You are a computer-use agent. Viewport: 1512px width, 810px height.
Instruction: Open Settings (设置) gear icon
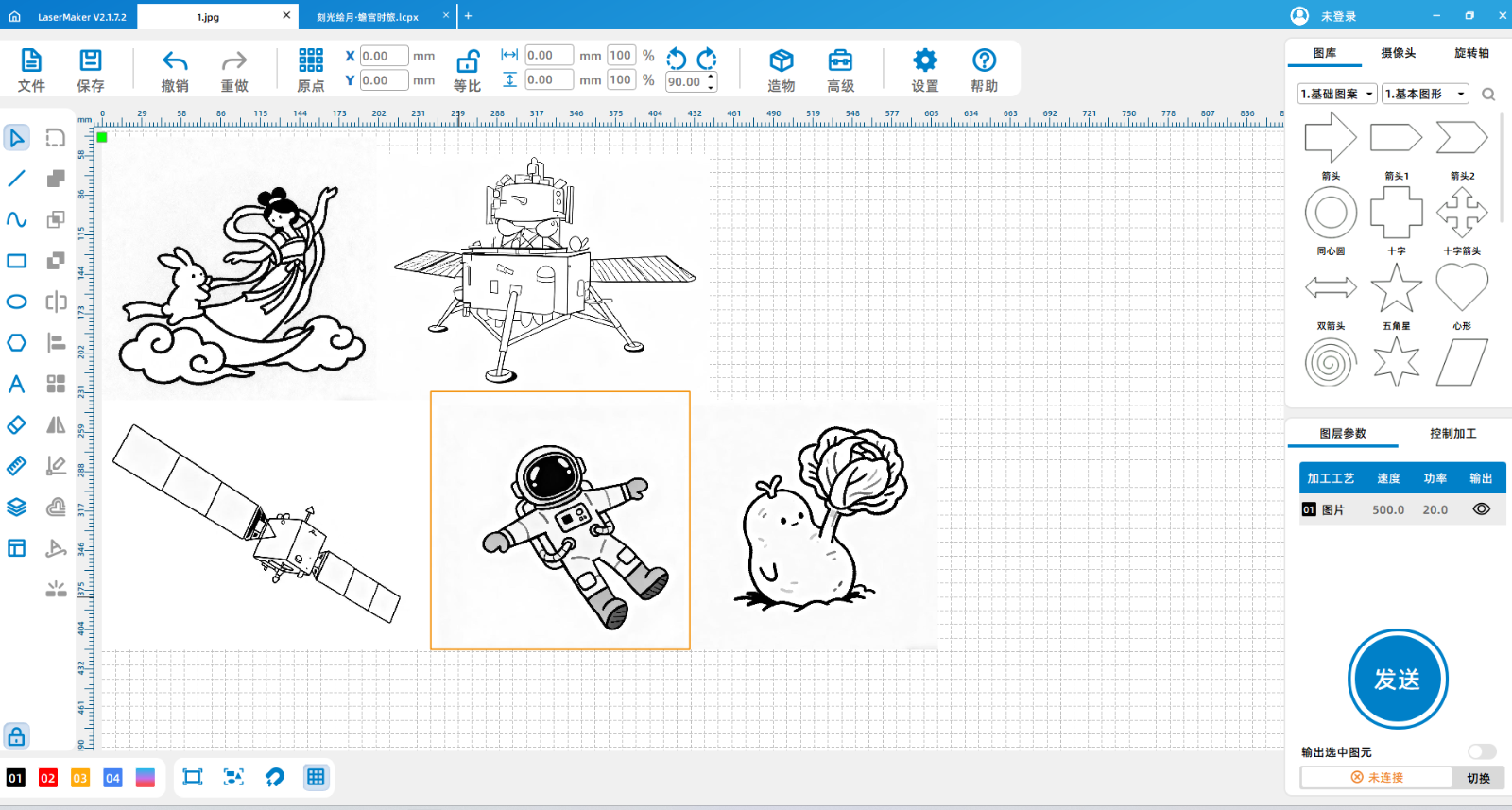tap(924, 61)
